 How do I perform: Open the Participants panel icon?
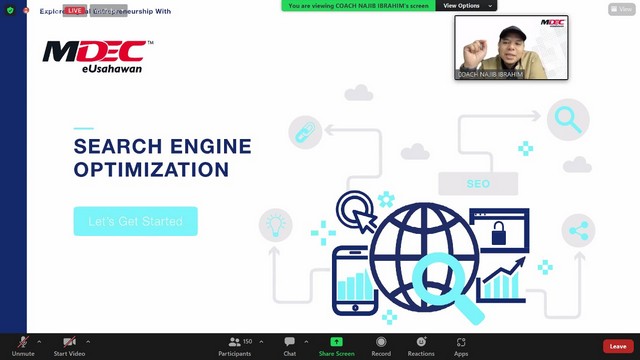(x=234, y=342)
